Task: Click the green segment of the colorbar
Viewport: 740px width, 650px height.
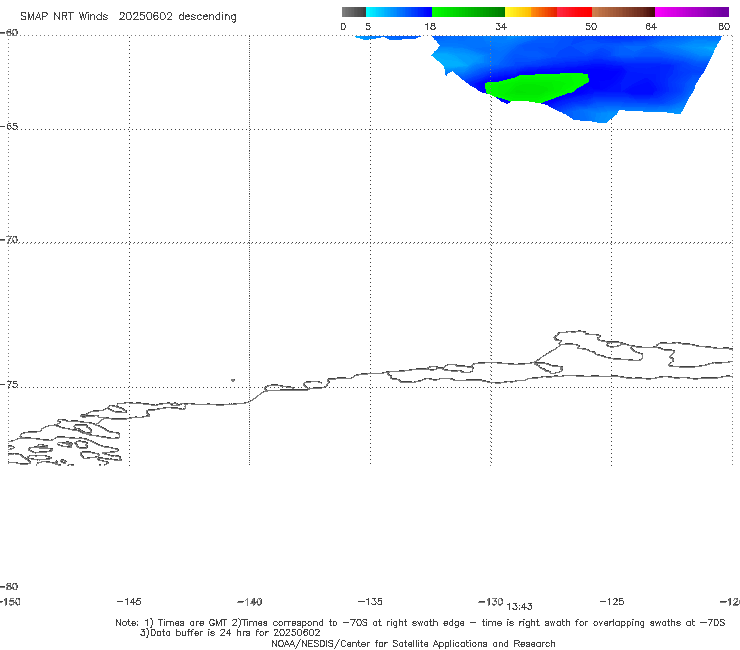Action: click(468, 12)
